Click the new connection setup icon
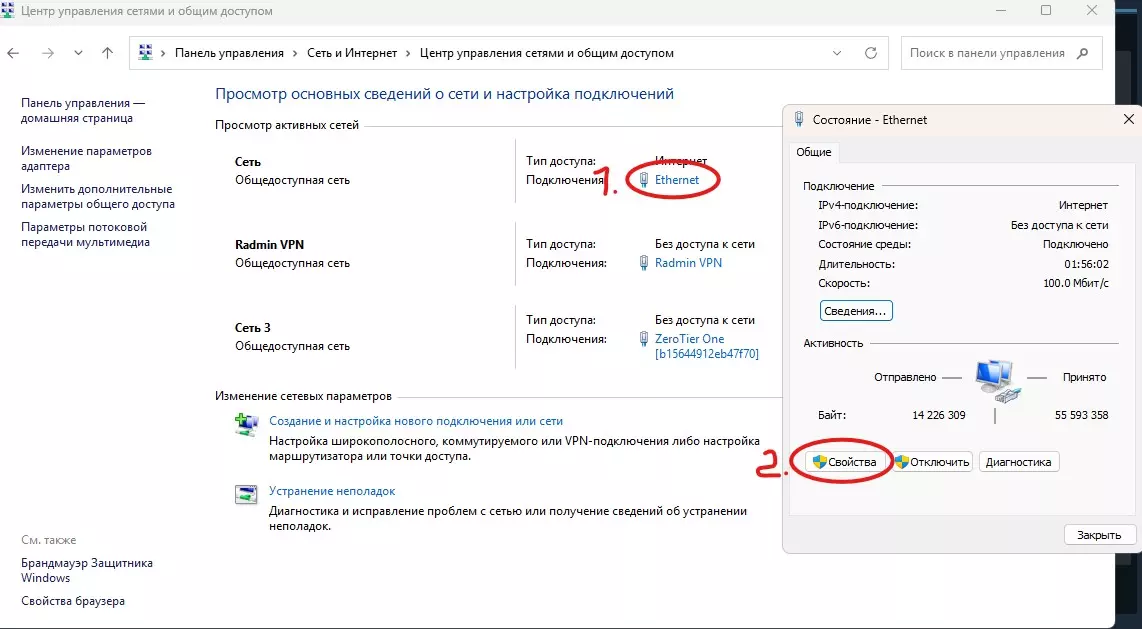Screen dimensions: 1142x629 coord(246,424)
